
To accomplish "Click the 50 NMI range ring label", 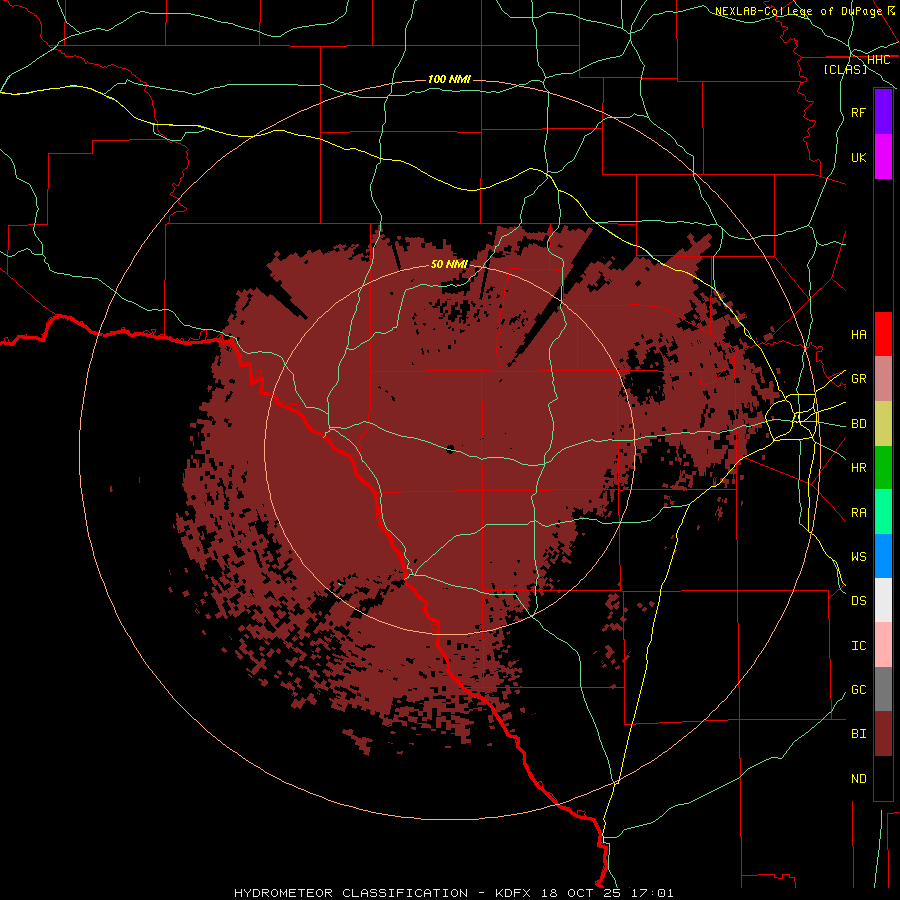I will [x=449, y=264].
